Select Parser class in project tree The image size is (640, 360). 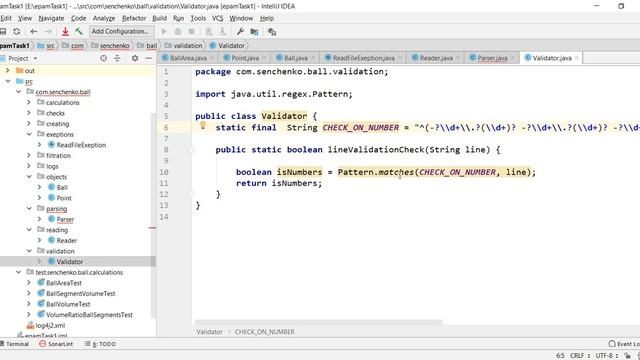65,219
